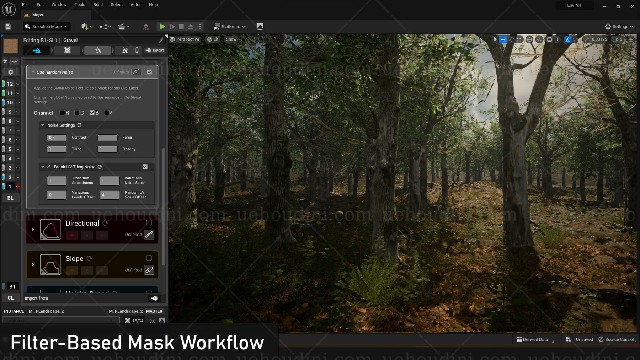Toggle the R channel checkbox
Viewport: 640px width, 360px height.
click(x=62, y=113)
